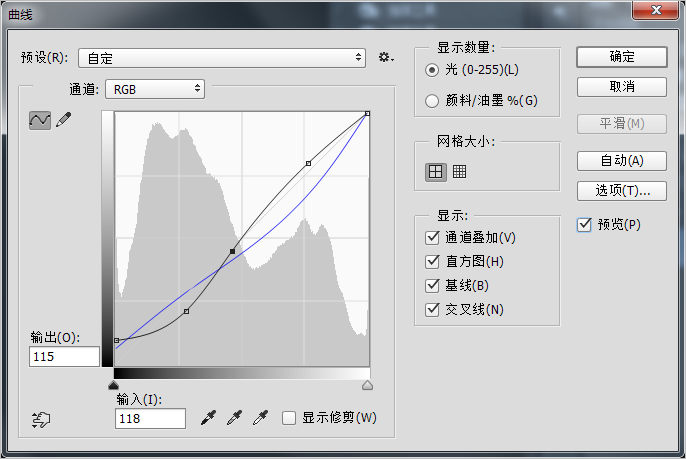Open the 预设 preset dropdown

pyautogui.click(x=222, y=58)
